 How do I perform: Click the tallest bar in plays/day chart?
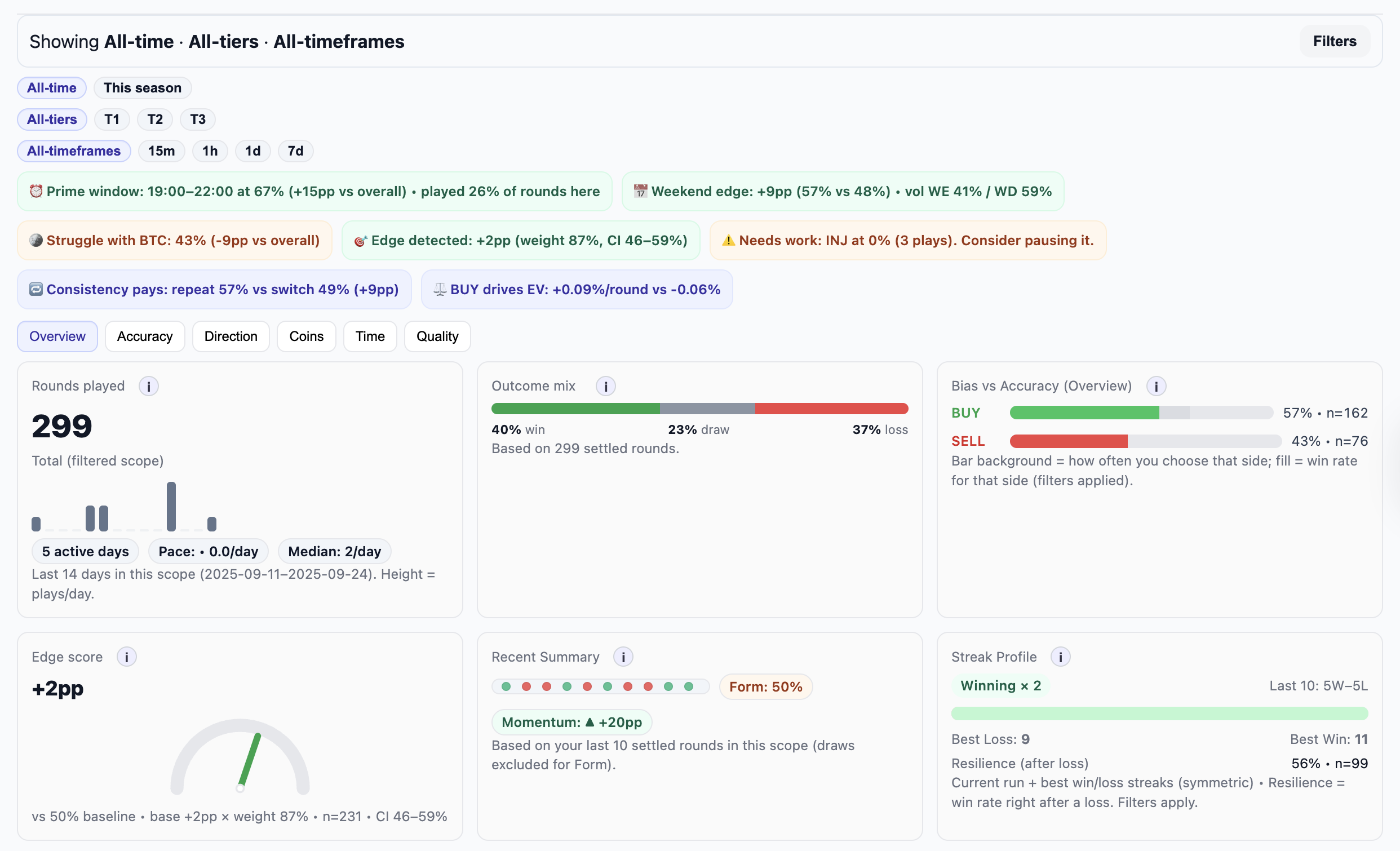(171, 506)
